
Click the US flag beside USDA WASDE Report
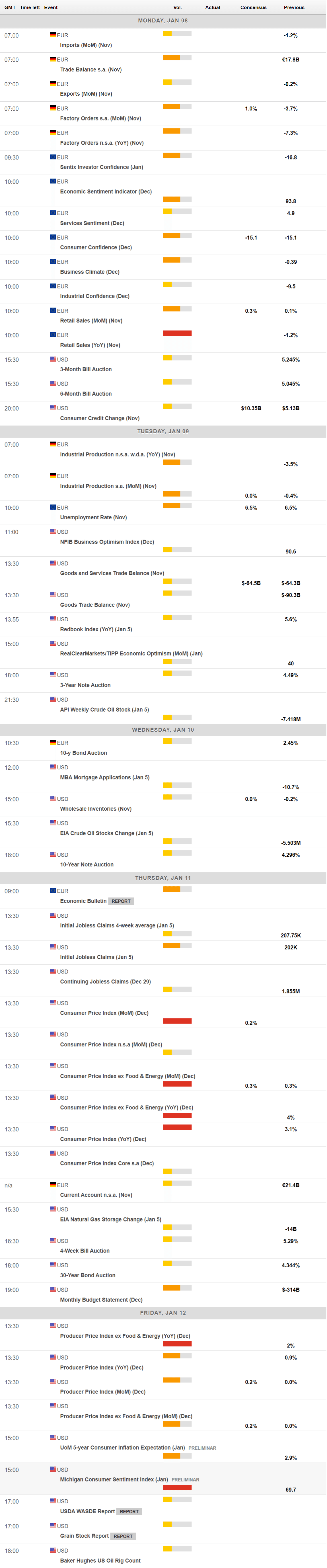pyautogui.click(x=53, y=1501)
